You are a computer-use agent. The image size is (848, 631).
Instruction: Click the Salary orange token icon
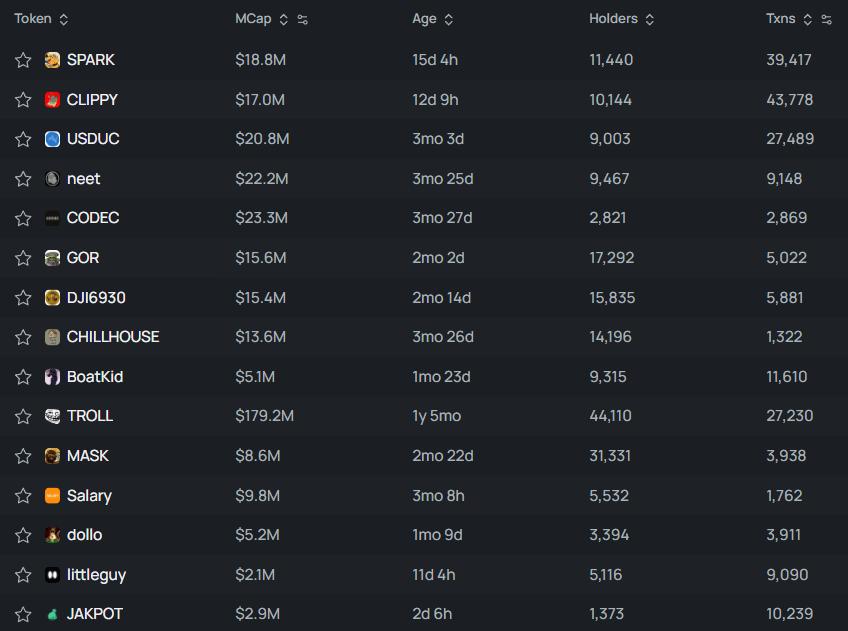pyautogui.click(x=52, y=496)
